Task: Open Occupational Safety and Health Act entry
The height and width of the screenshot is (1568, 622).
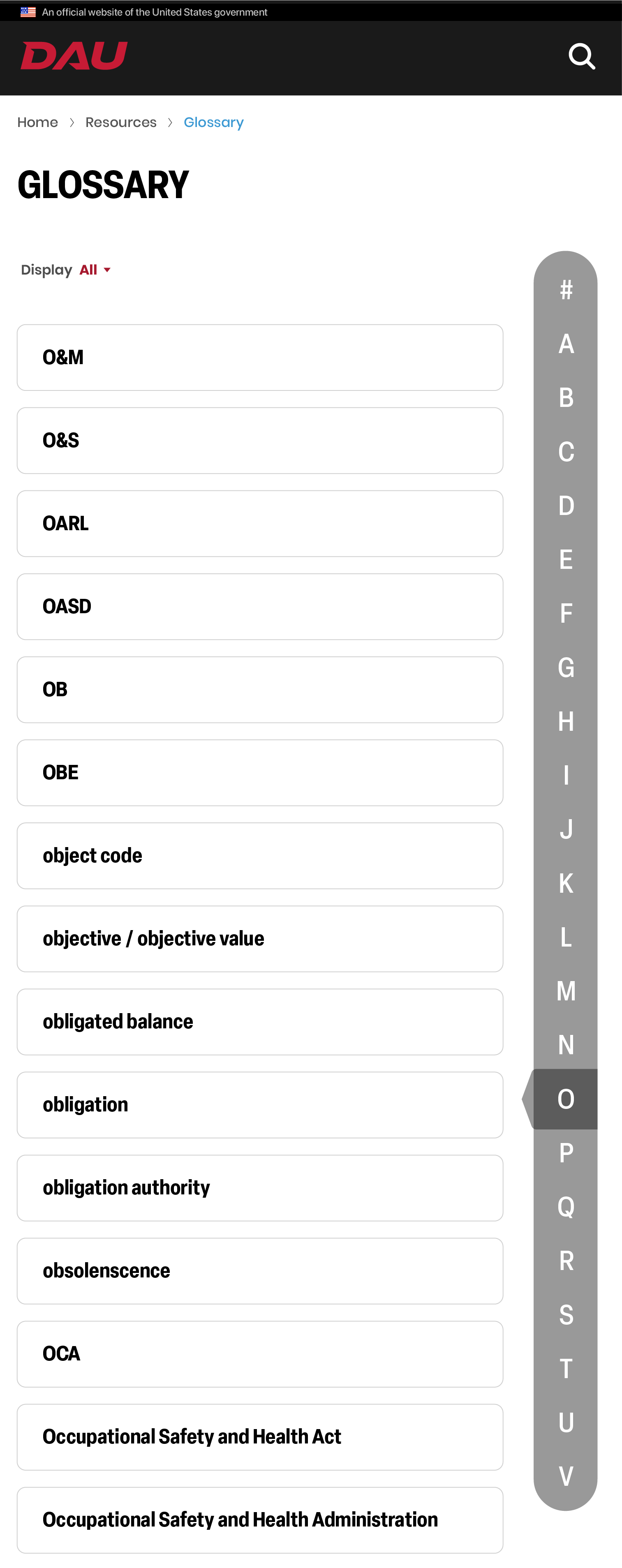Action: click(260, 1437)
